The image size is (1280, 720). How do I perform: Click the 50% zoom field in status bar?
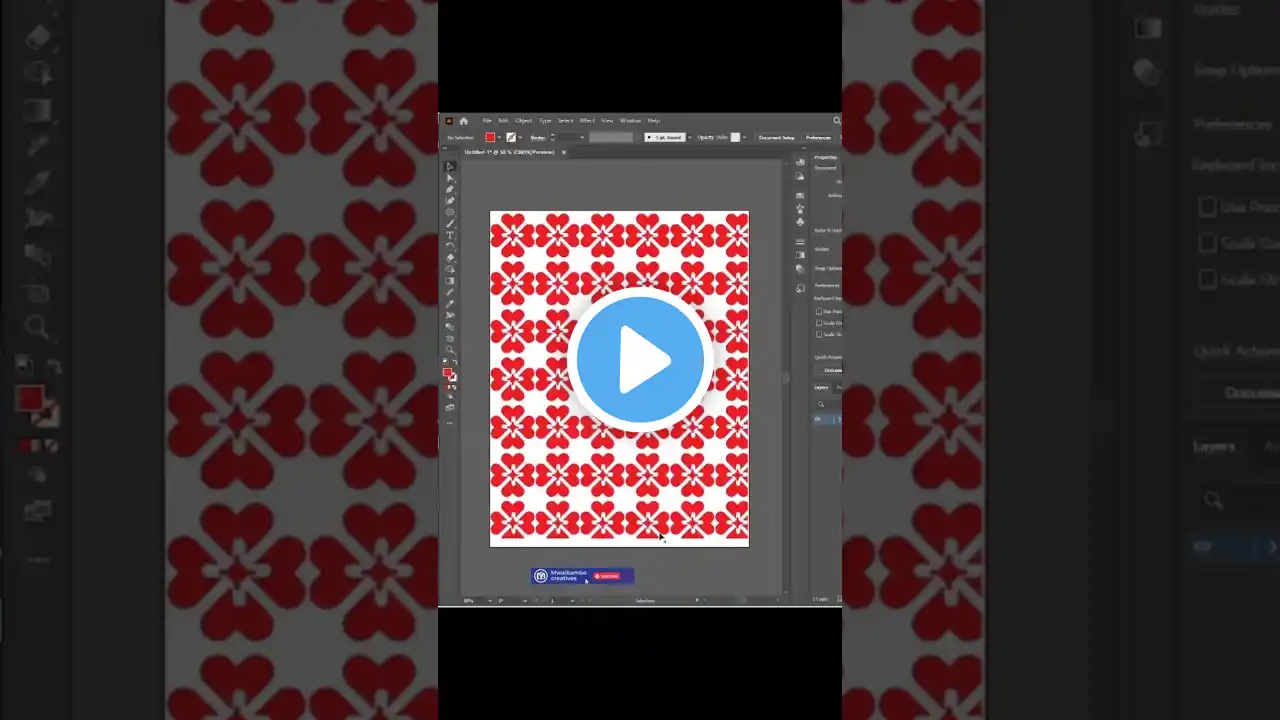[469, 600]
